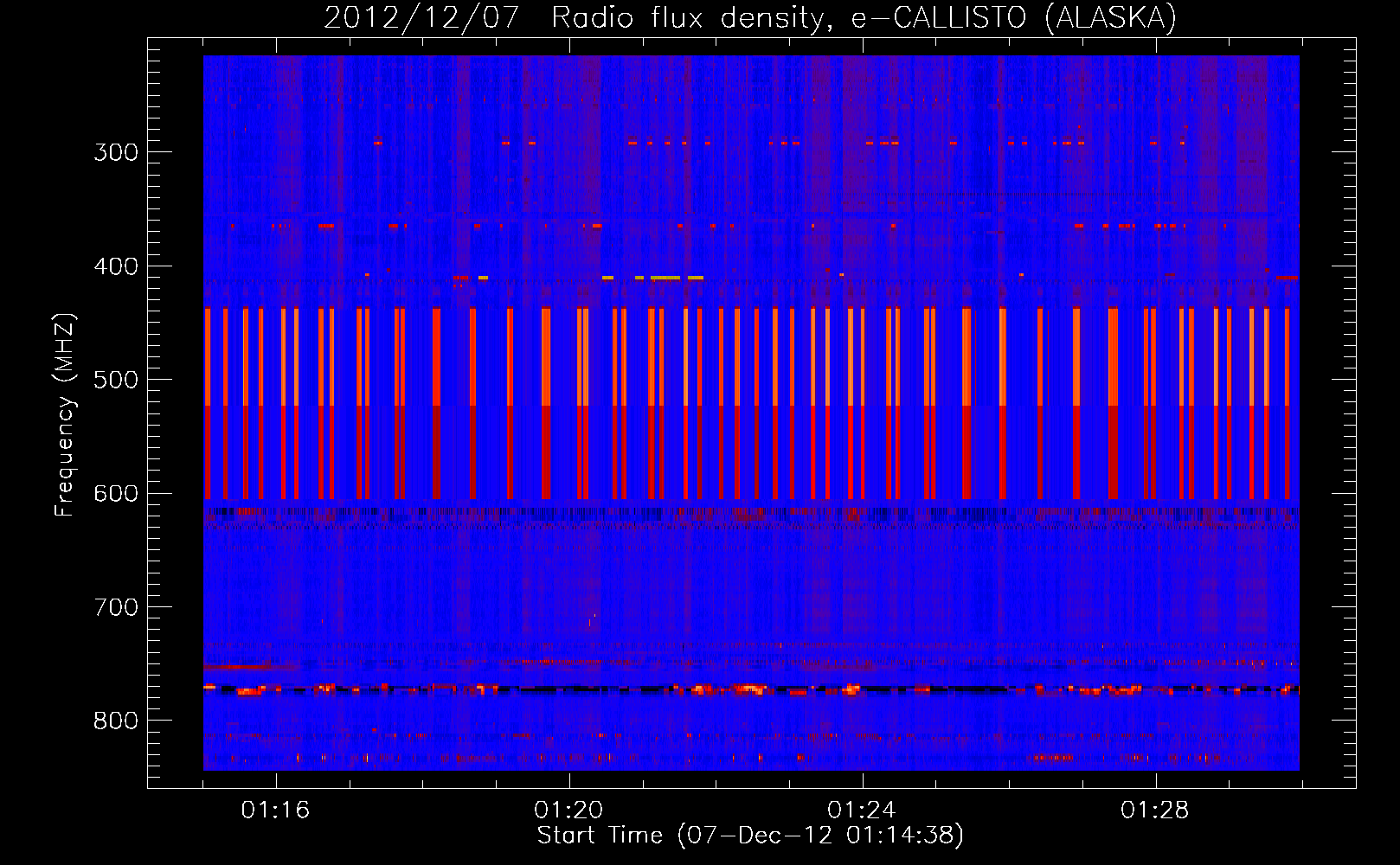Image resolution: width=1400 pixels, height=865 pixels.
Task: Click the 300 frequency tick label
Action: 116,152
